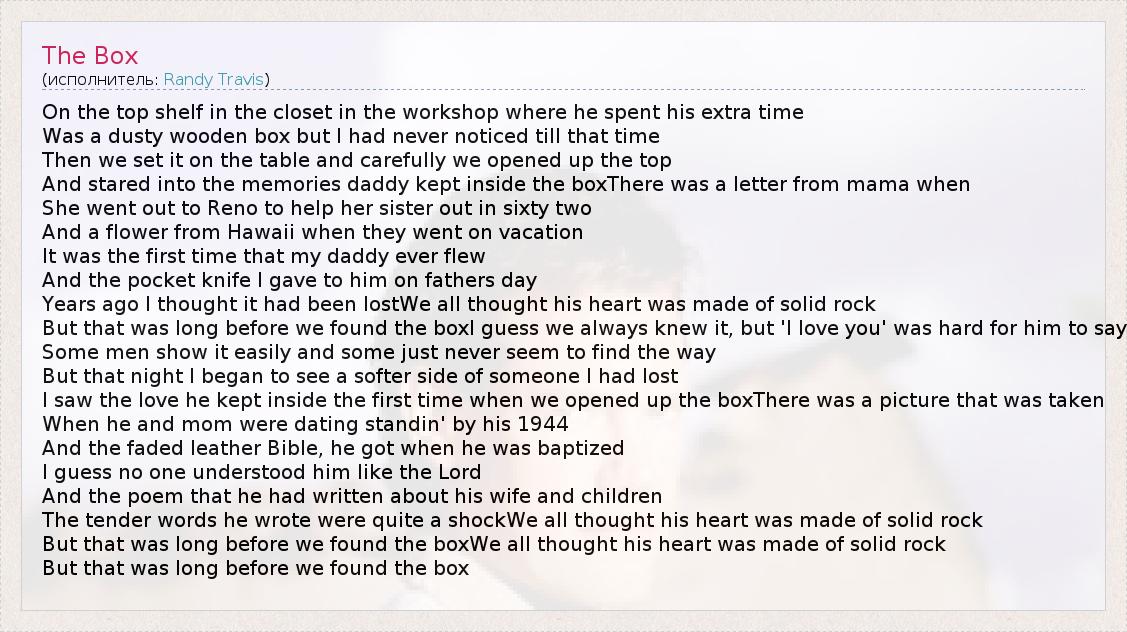Click the lyric line starting 'On the top shelf'
The width and height of the screenshot is (1127, 632).
click(422, 112)
